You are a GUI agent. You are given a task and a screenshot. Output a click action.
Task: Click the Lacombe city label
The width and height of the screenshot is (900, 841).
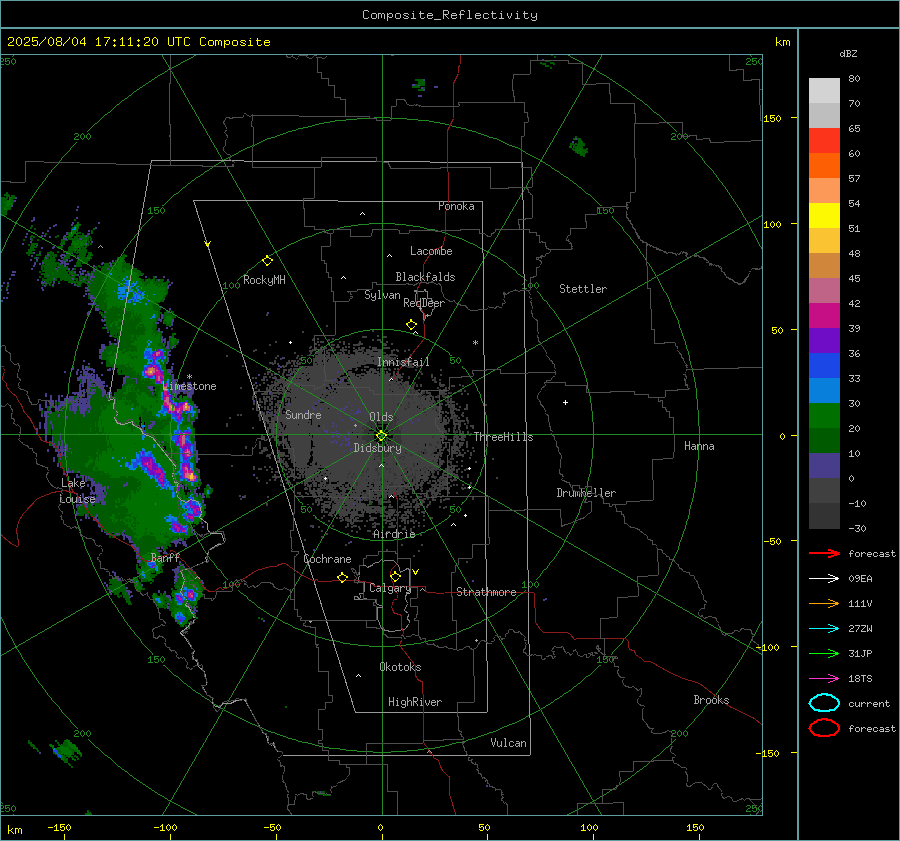coord(431,251)
